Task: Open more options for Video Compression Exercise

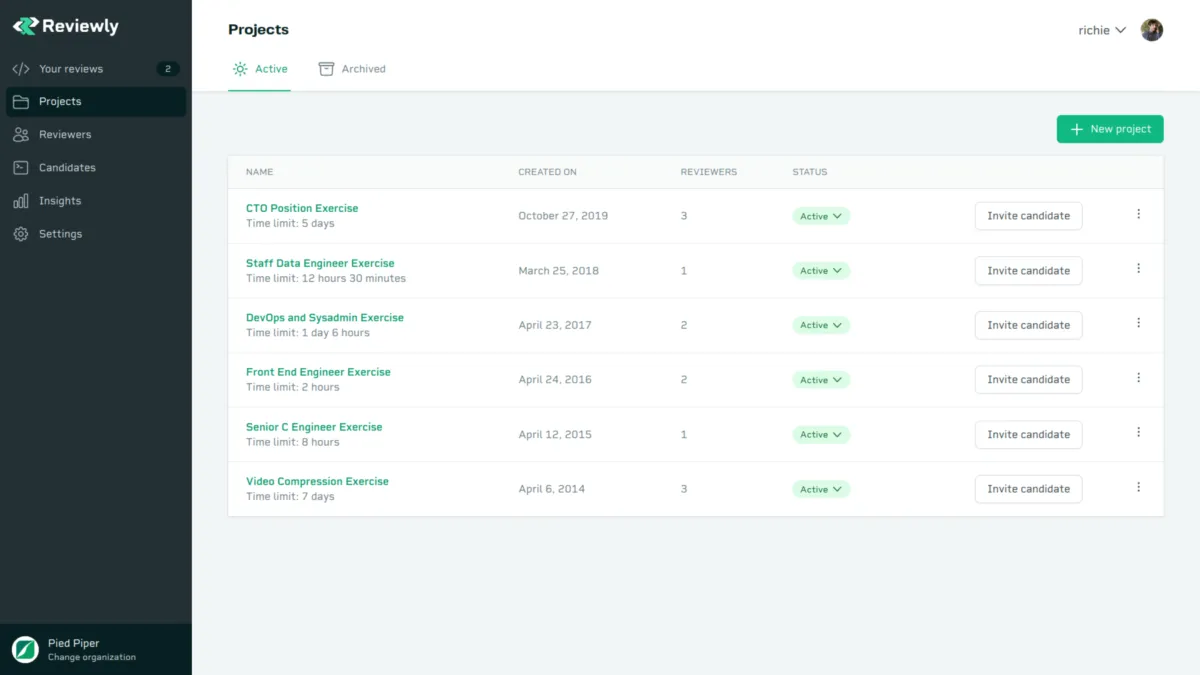Action: (x=1138, y=488)
